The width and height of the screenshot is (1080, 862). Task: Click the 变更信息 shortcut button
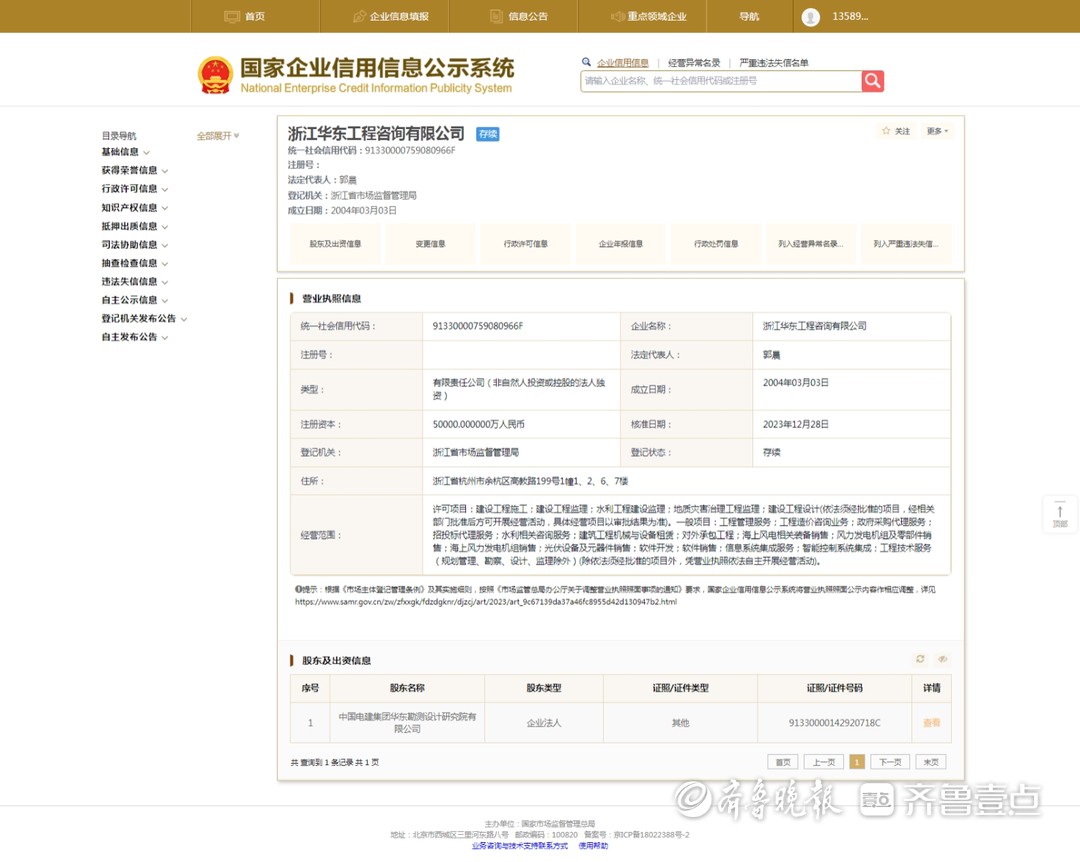(x=430, y=244)
